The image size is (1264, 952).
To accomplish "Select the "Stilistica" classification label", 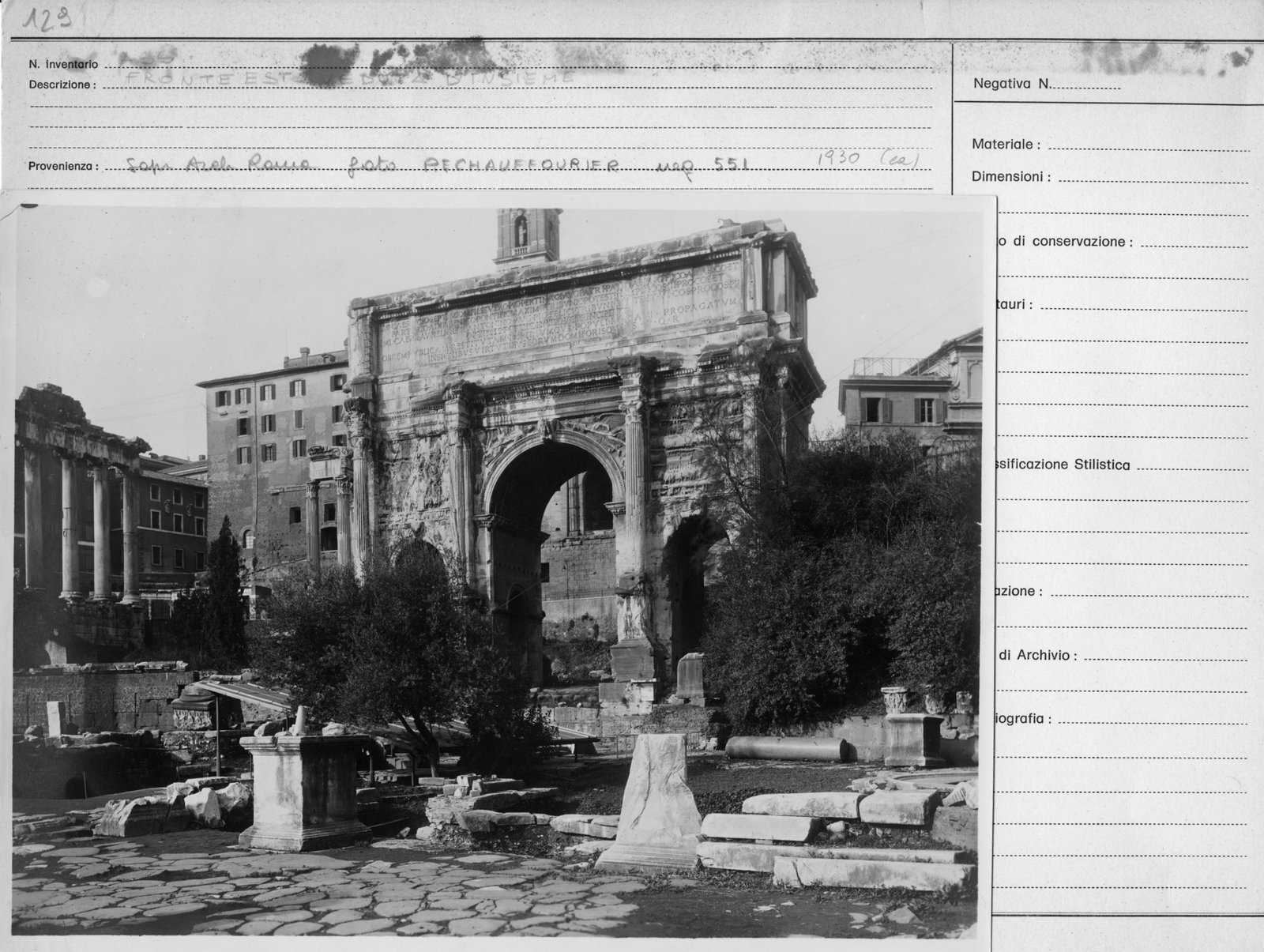I will (1102, 465).
